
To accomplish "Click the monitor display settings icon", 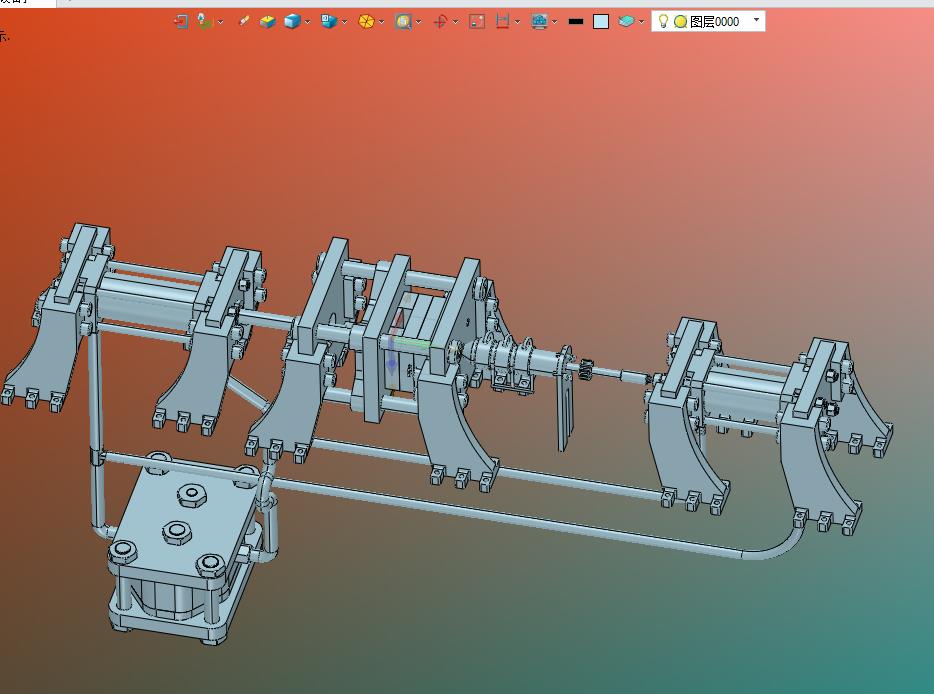I will point(539,22).
